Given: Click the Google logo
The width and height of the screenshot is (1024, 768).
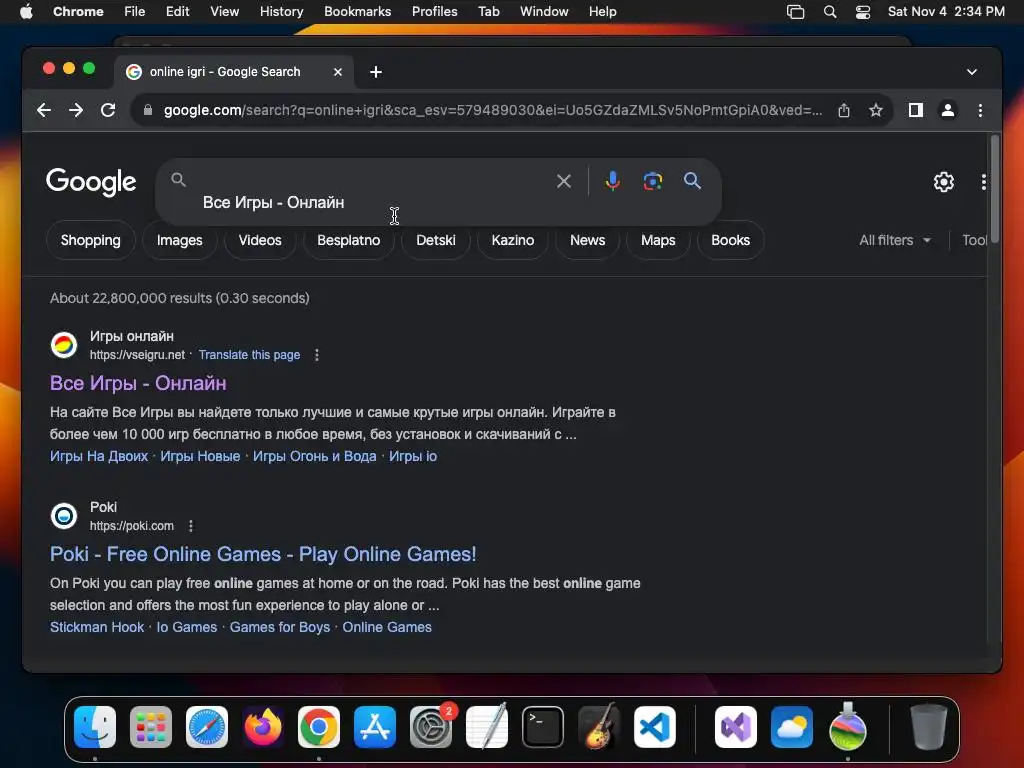Looking at the screenshot, I should point(91,182).
